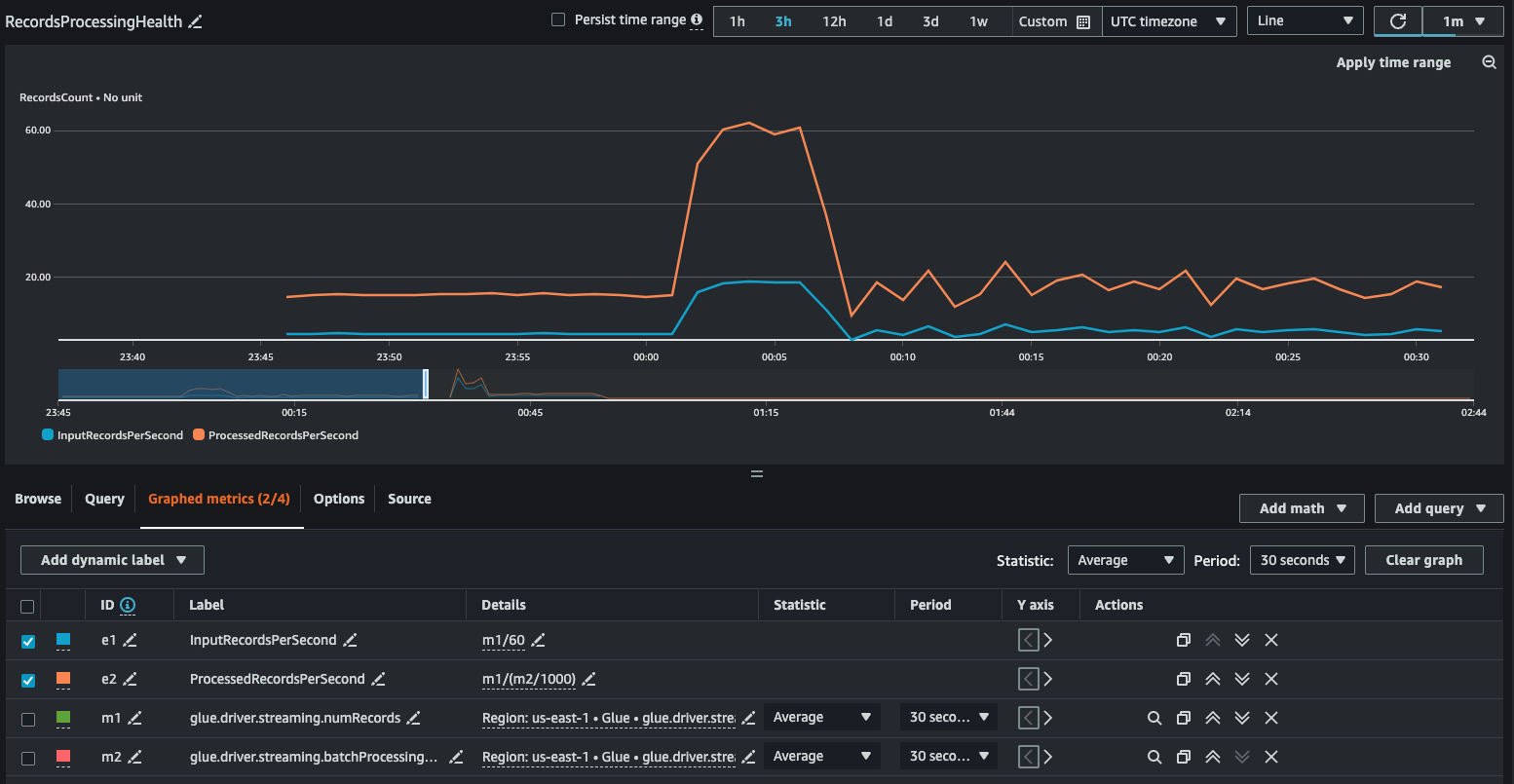Uncheck the e1 InputRecordsPerSecond metric
The image size is (1514, 784).
(x=28, y=641)
